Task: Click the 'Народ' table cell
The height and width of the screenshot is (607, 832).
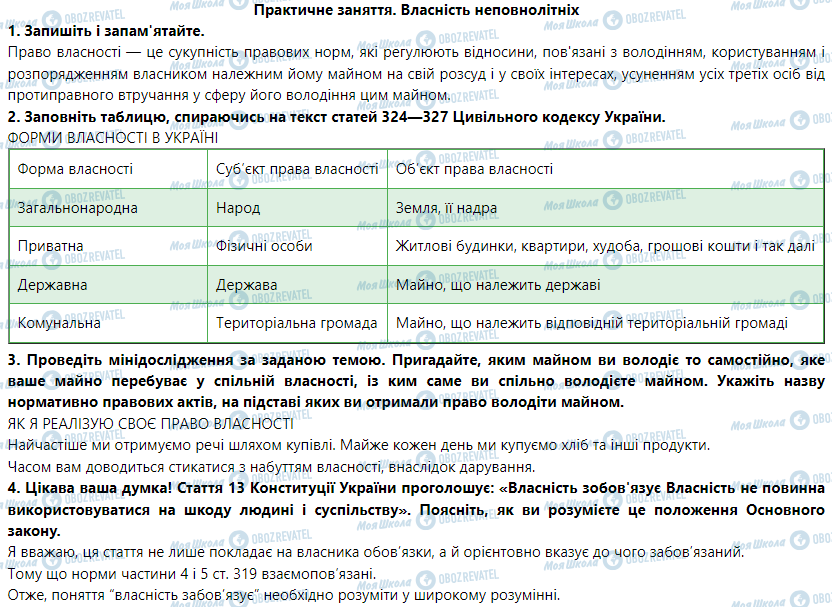Action: tap(238, 208)
